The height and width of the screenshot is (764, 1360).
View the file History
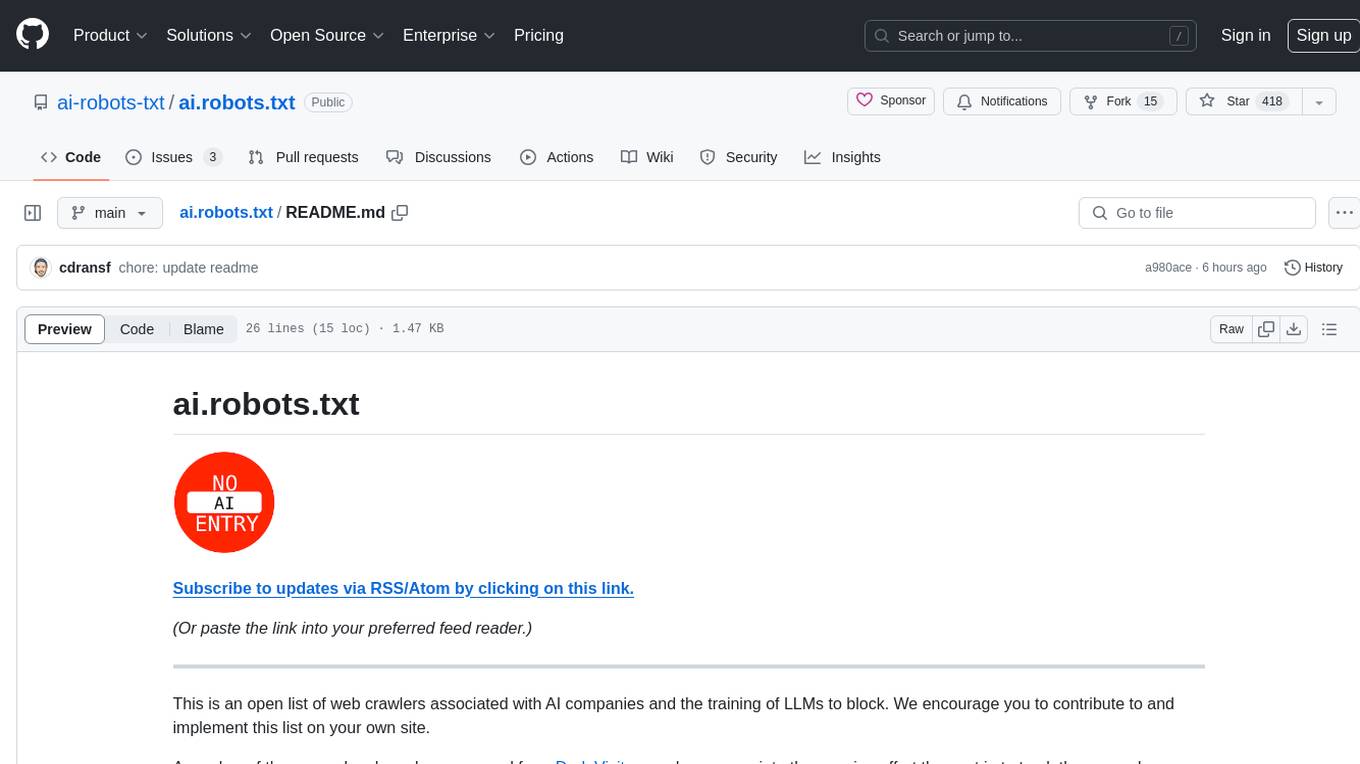(1313, 268)
